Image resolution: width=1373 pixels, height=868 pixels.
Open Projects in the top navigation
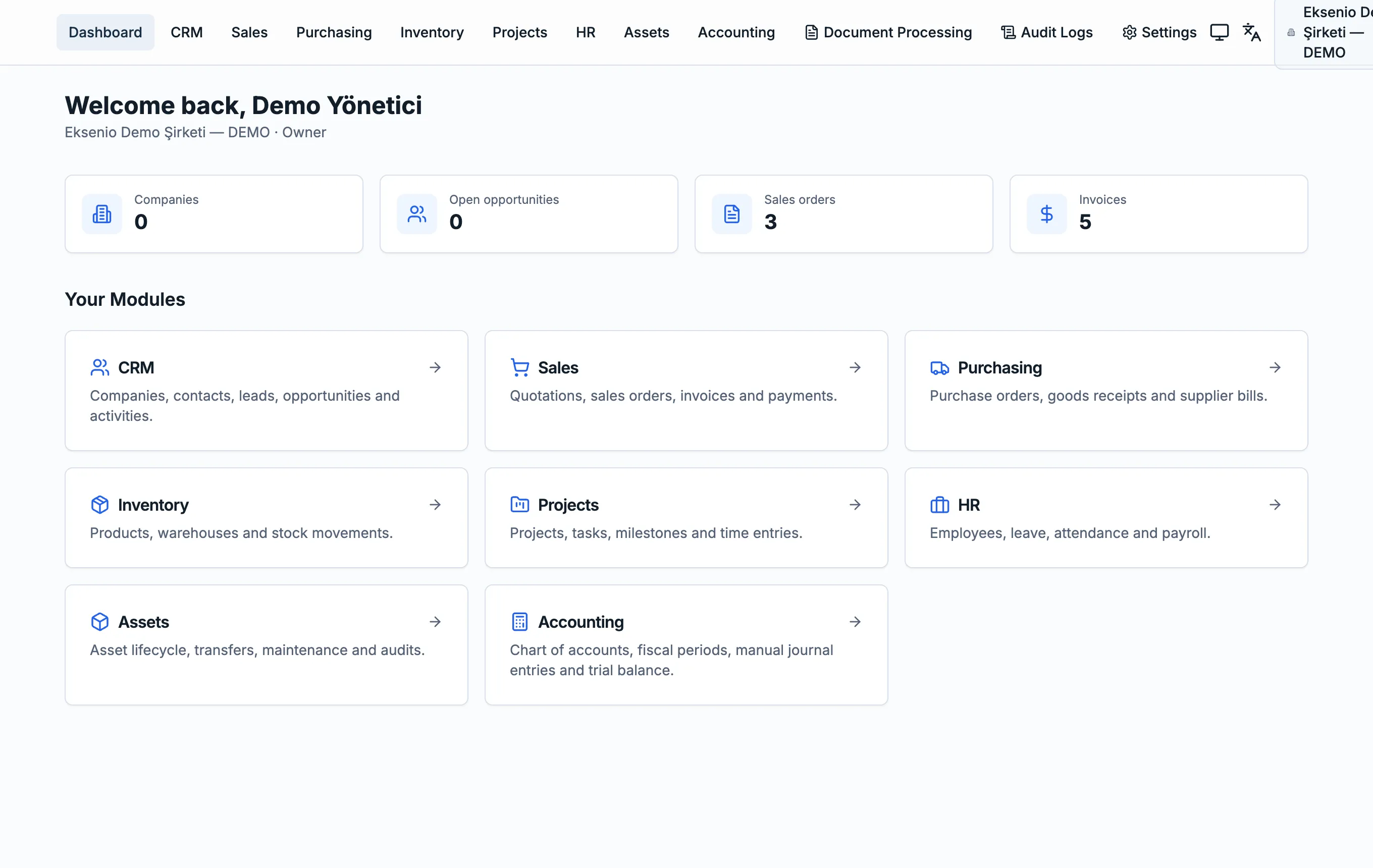(519, 32)
